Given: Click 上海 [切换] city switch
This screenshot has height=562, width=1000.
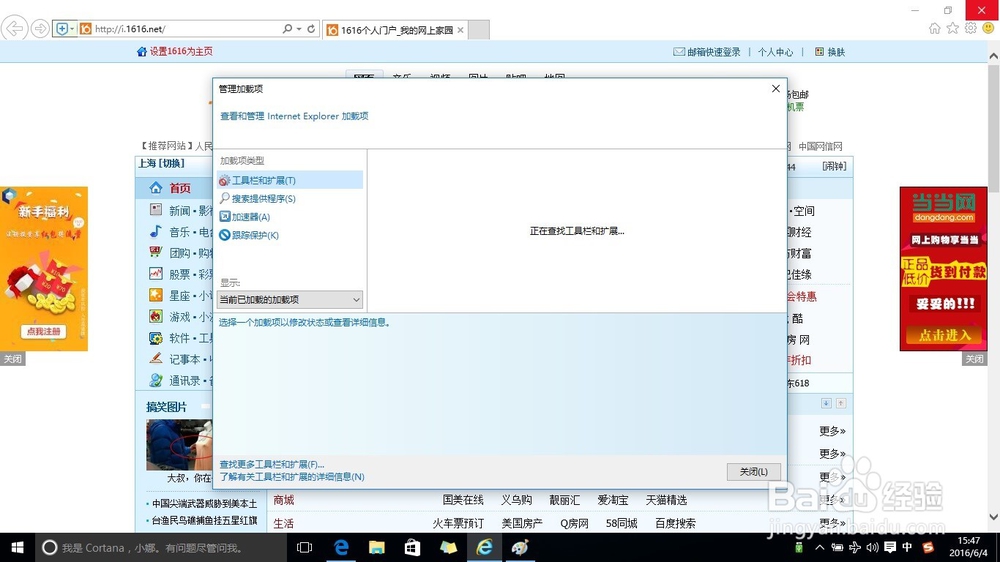Looking at the screenshot, I should (161, 163).
